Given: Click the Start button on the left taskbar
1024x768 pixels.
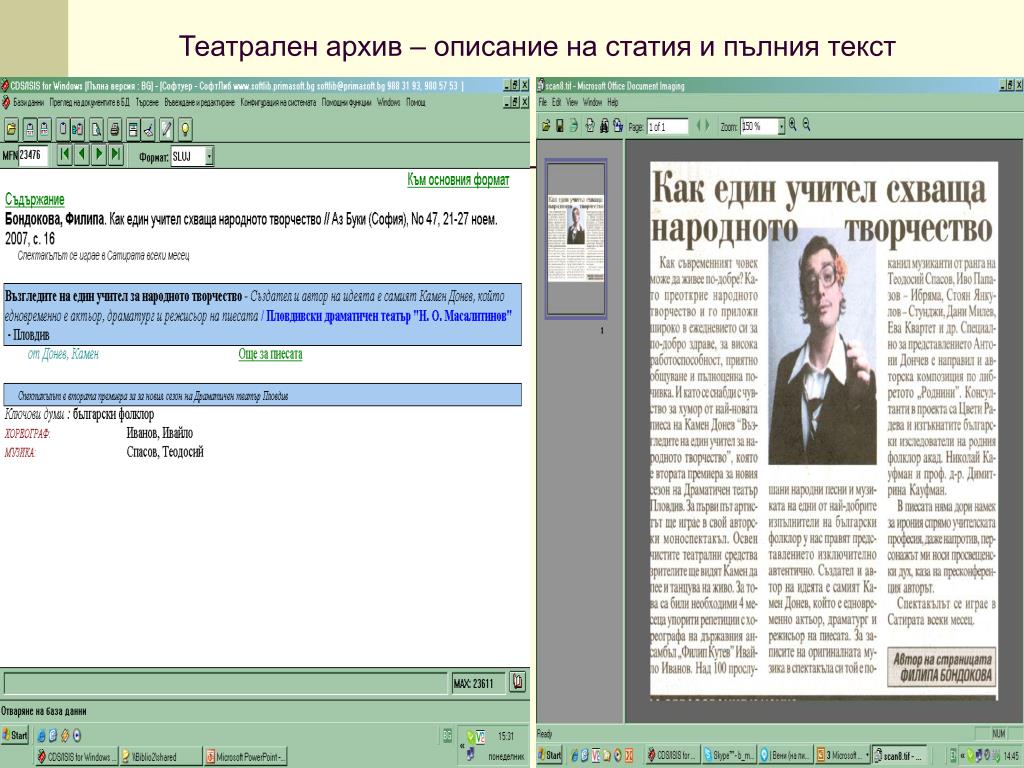Looking at the screenshot, I should point(15,735).
